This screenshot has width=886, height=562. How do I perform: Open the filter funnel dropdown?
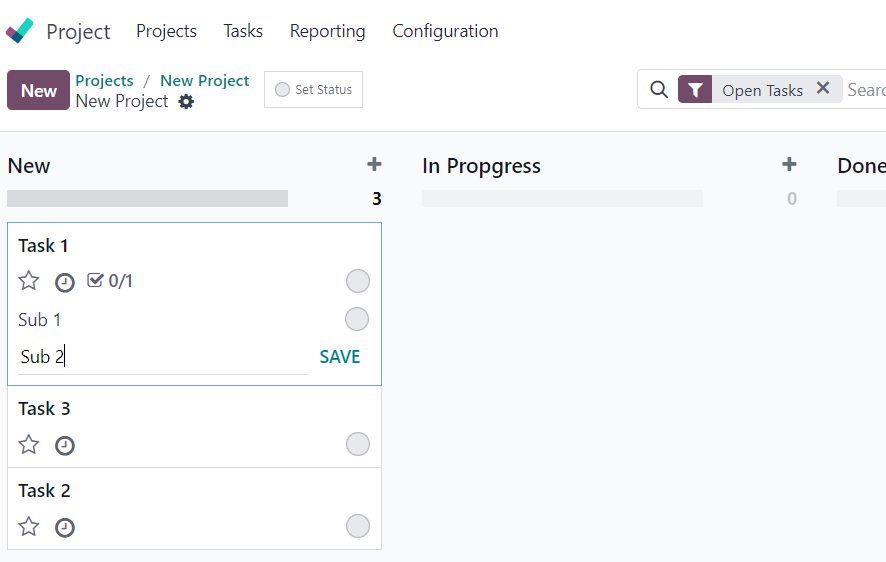click(695, 89)
